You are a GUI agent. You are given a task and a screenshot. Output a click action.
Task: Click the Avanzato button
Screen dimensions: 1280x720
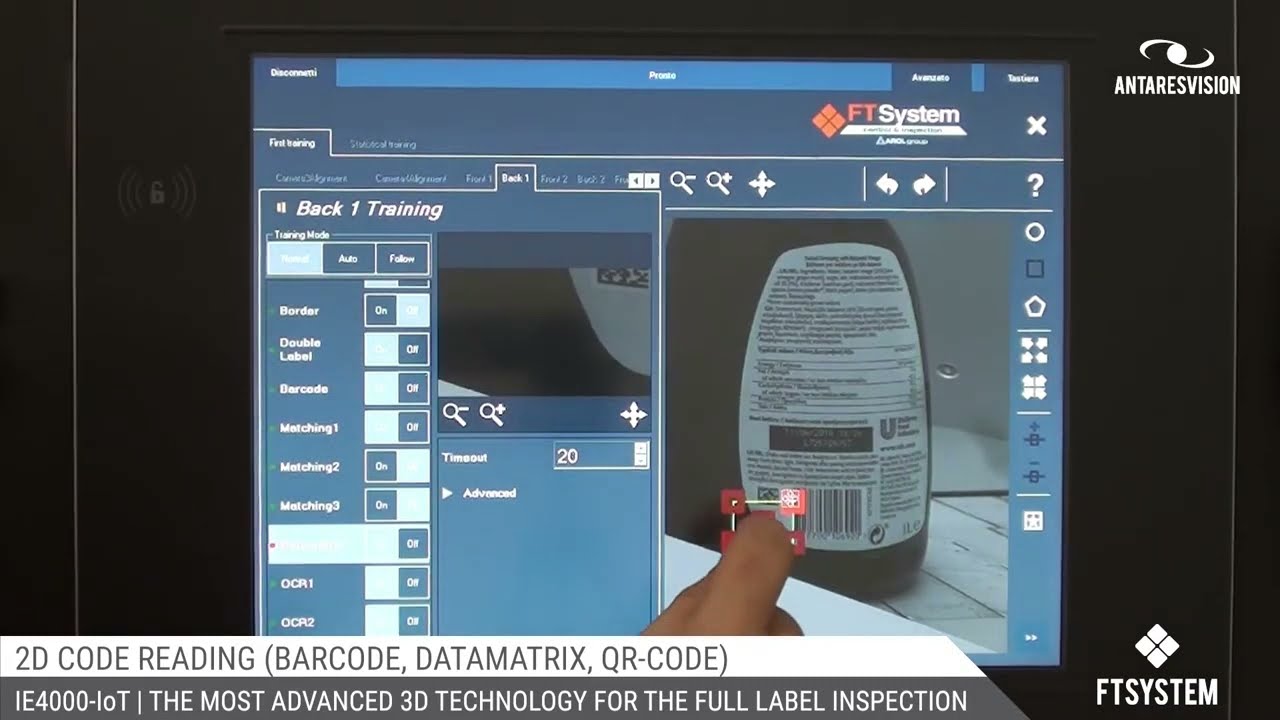coord(931,77)
